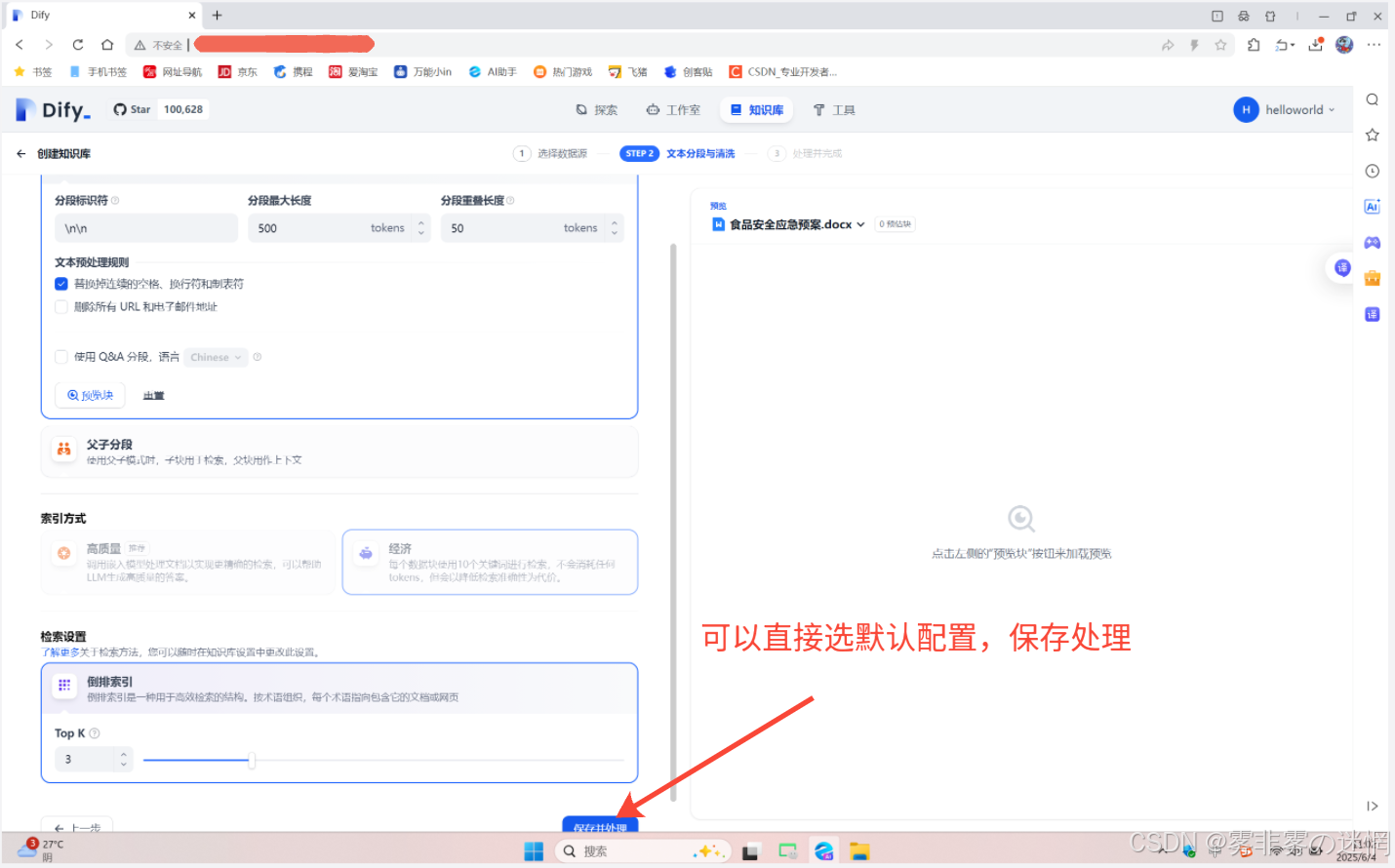
Task: Click the form's vertical scrollbar
Action: 673,522
